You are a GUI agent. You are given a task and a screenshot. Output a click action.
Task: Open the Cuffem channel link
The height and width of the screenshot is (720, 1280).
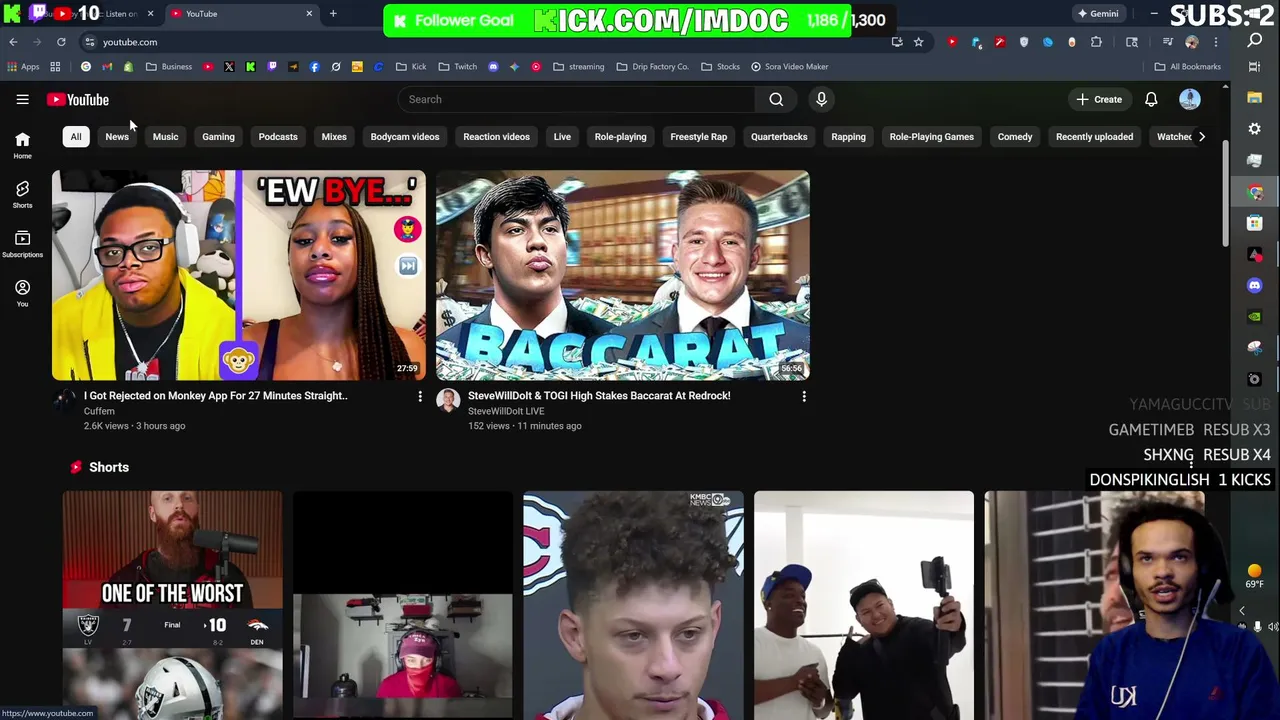(x=99, y=411)
